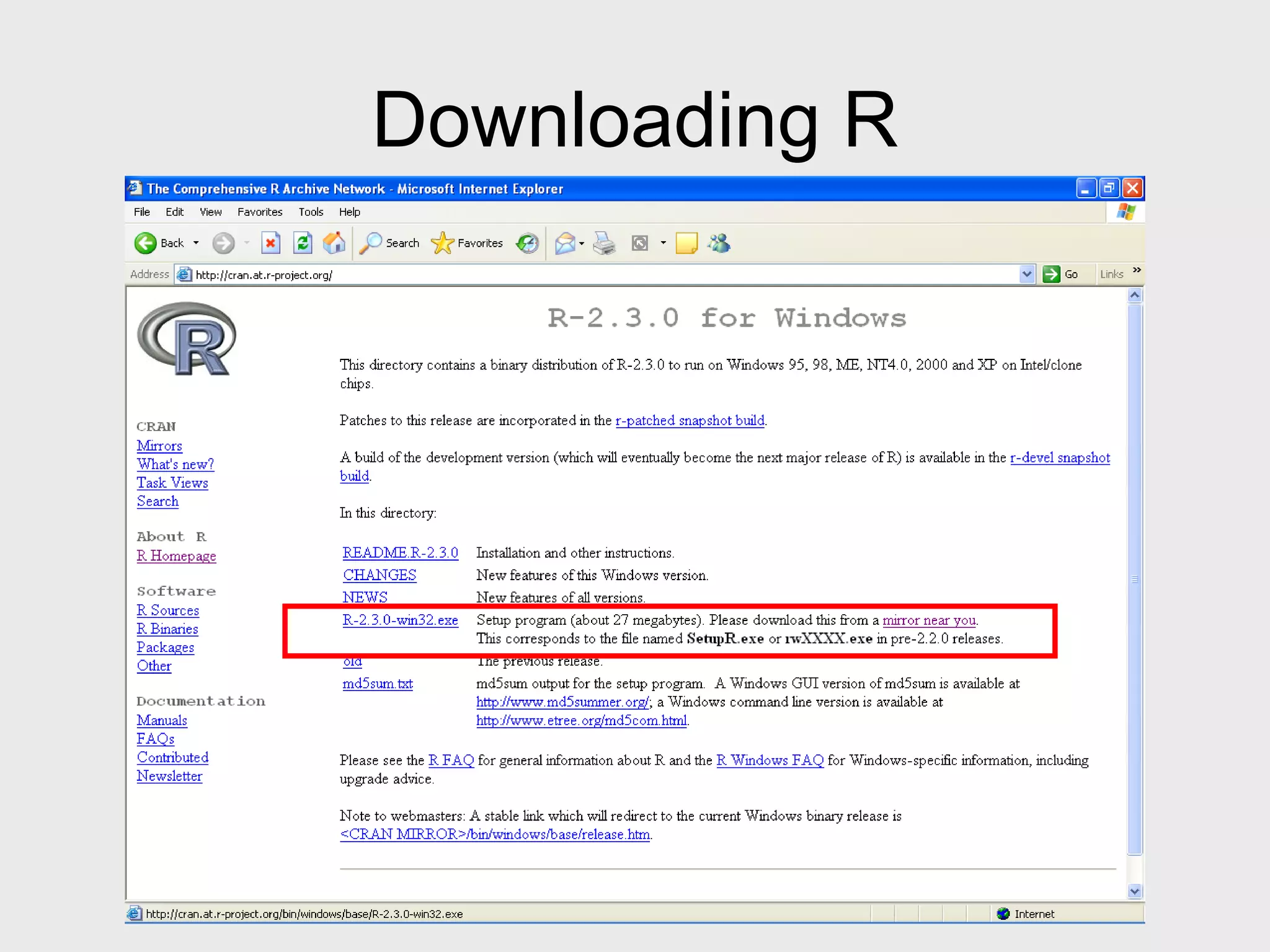Open the http://www.md5summer.org/ link
This screenshot has height=952, width=1270.
click(562, 702)
